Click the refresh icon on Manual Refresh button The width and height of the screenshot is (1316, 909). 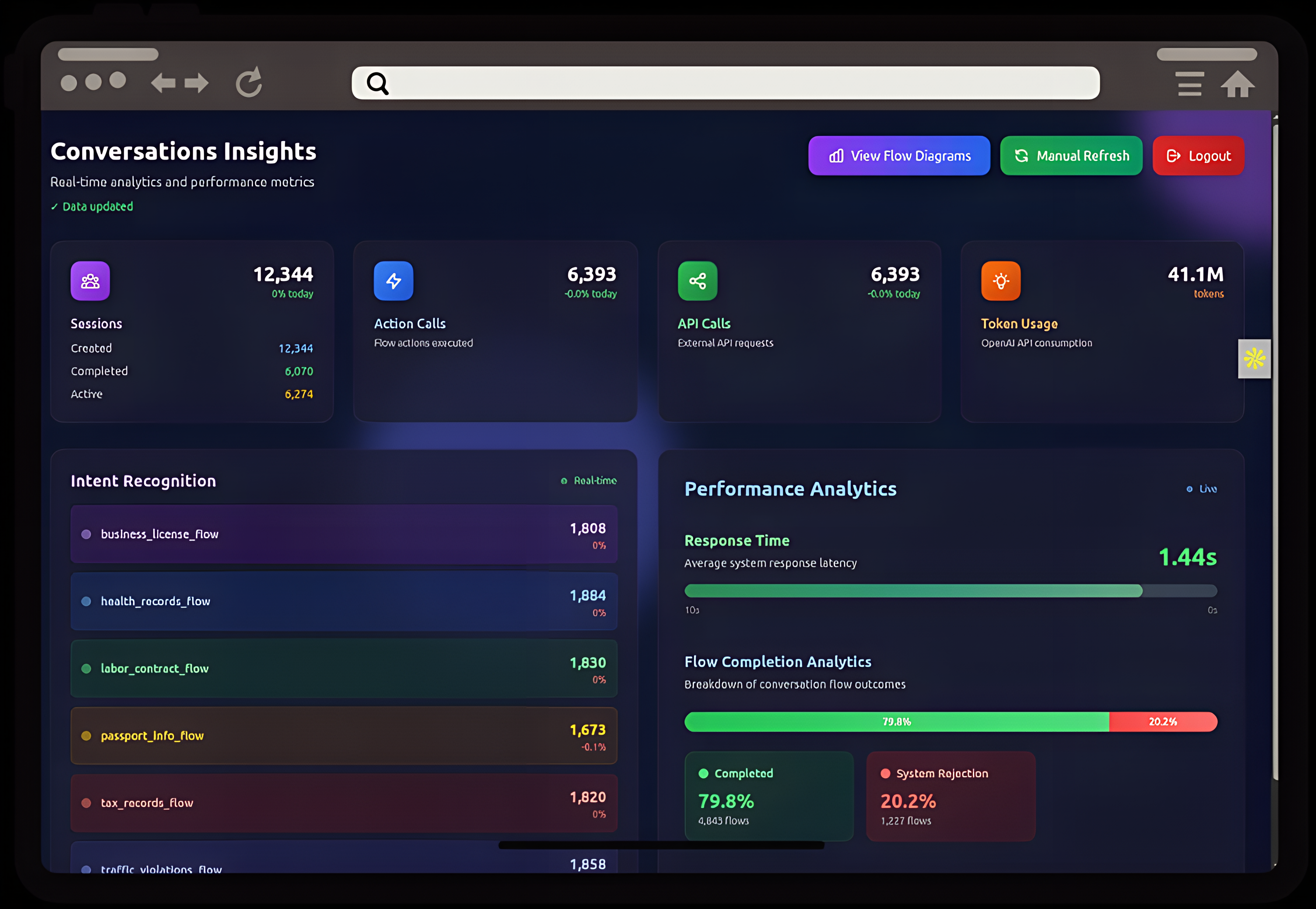coord(1022,155)
